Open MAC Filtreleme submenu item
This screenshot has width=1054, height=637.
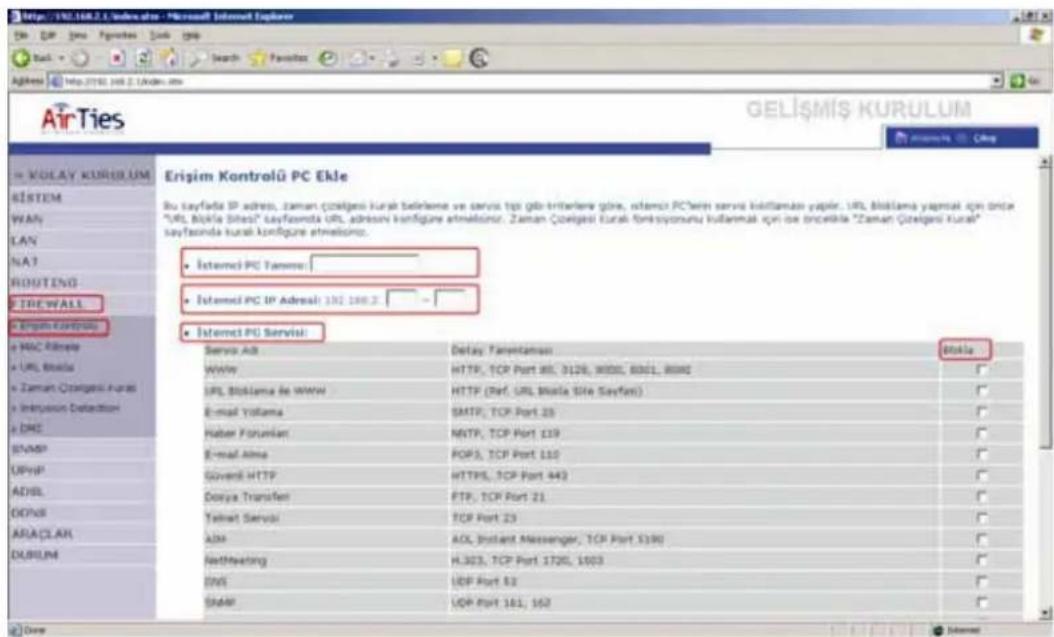click(46, 347)
